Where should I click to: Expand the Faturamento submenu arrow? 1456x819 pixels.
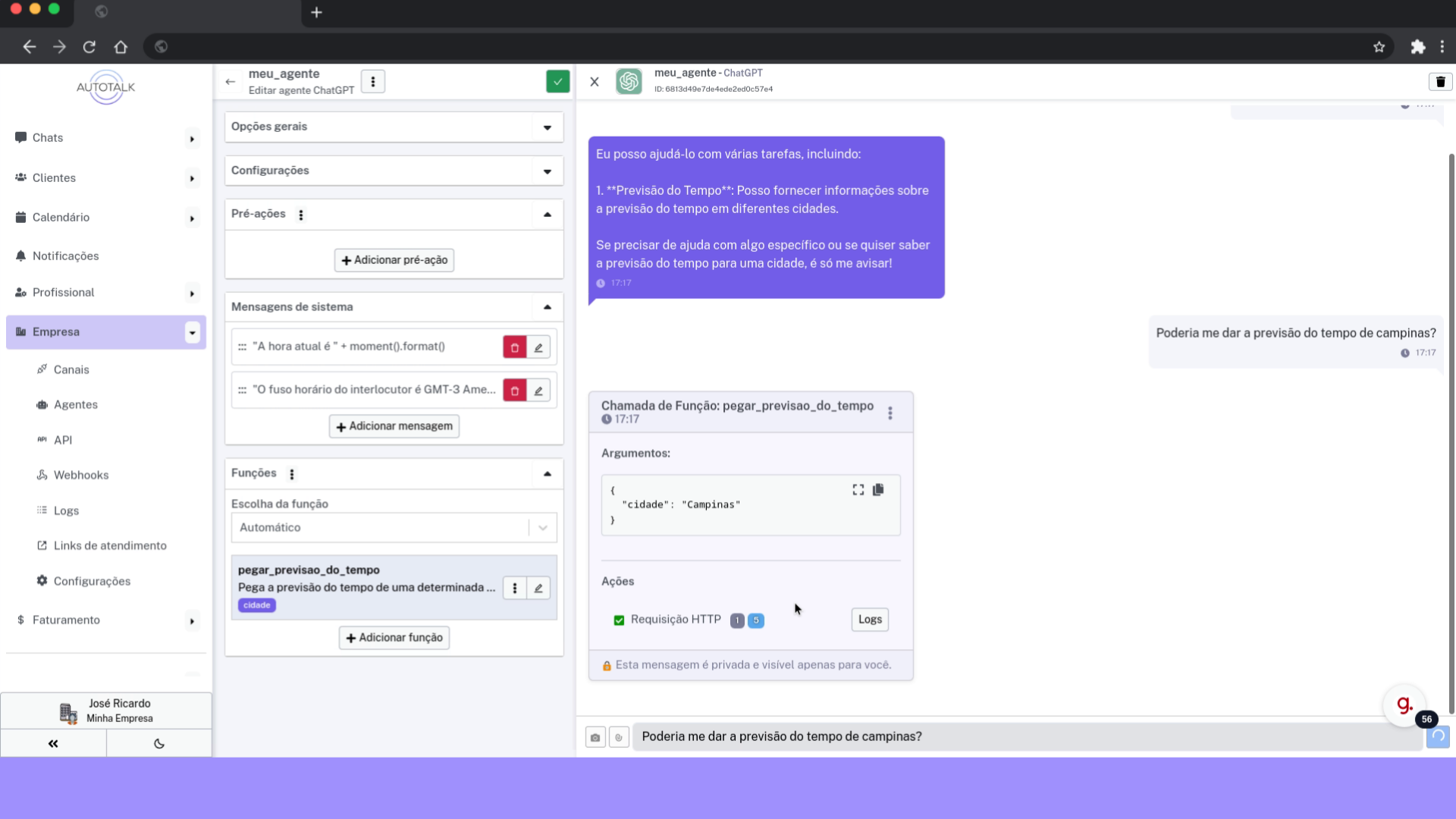(193, 621)
